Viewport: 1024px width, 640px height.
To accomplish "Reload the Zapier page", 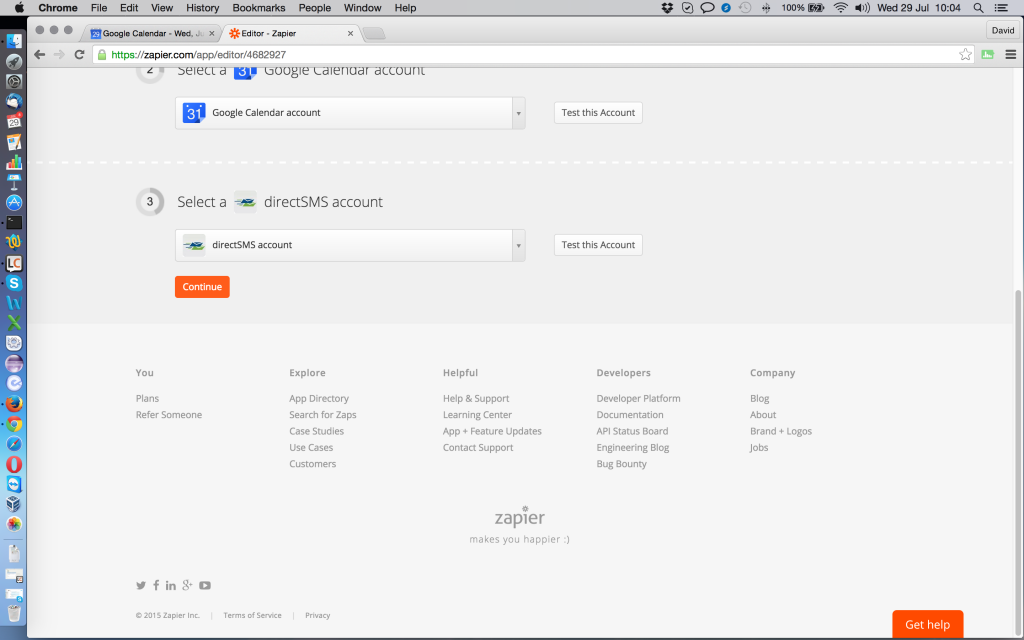I will (79, 55).
